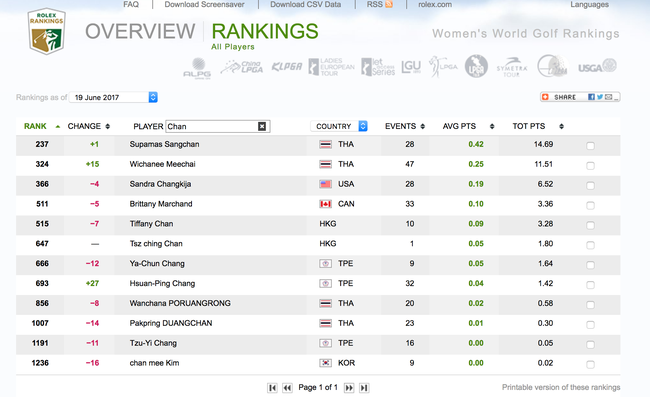Image resolution: width=650 pixels, height=397 pixels.
Task: Click the Symetra Tour logo
Action: [x=512, y=67]
